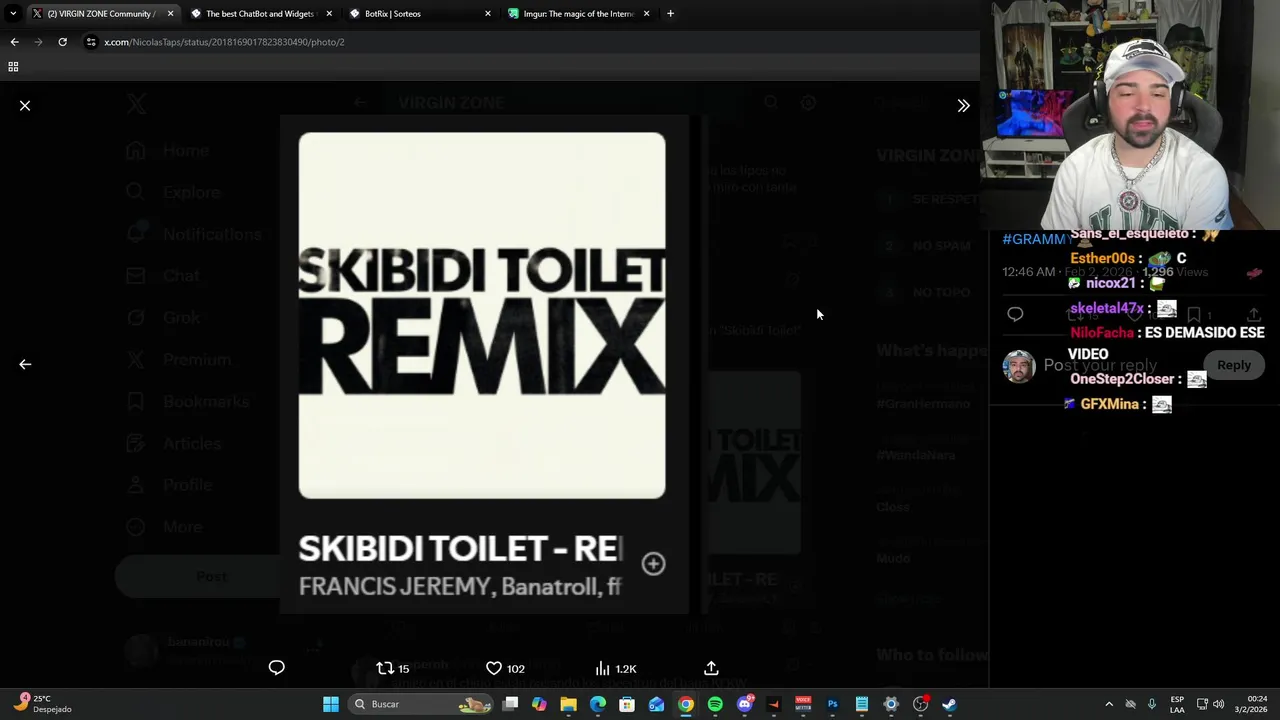Open Discord from the taskbar
Screen dimensions: 1280x720
(x=744, y=704)
